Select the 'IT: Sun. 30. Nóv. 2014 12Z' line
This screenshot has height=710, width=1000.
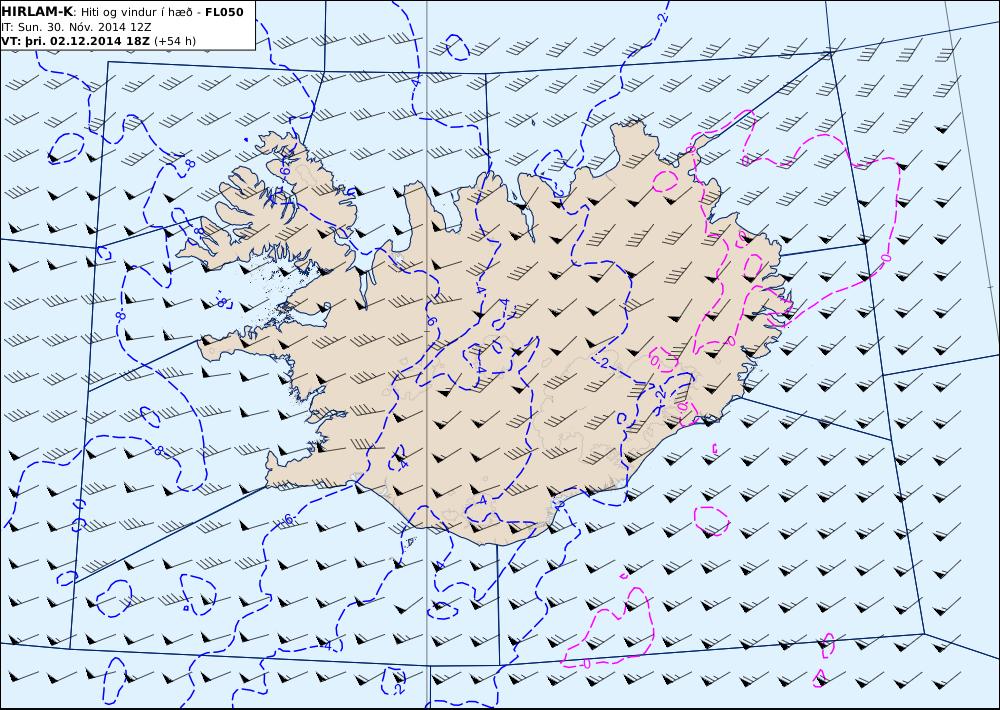[x=77, y=27]
